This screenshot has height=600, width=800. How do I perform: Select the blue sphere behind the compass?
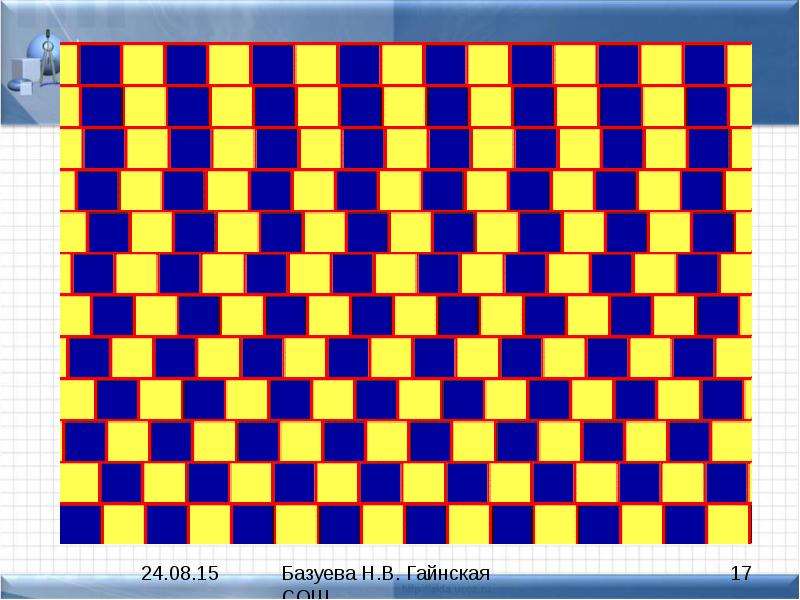(41, 54)
